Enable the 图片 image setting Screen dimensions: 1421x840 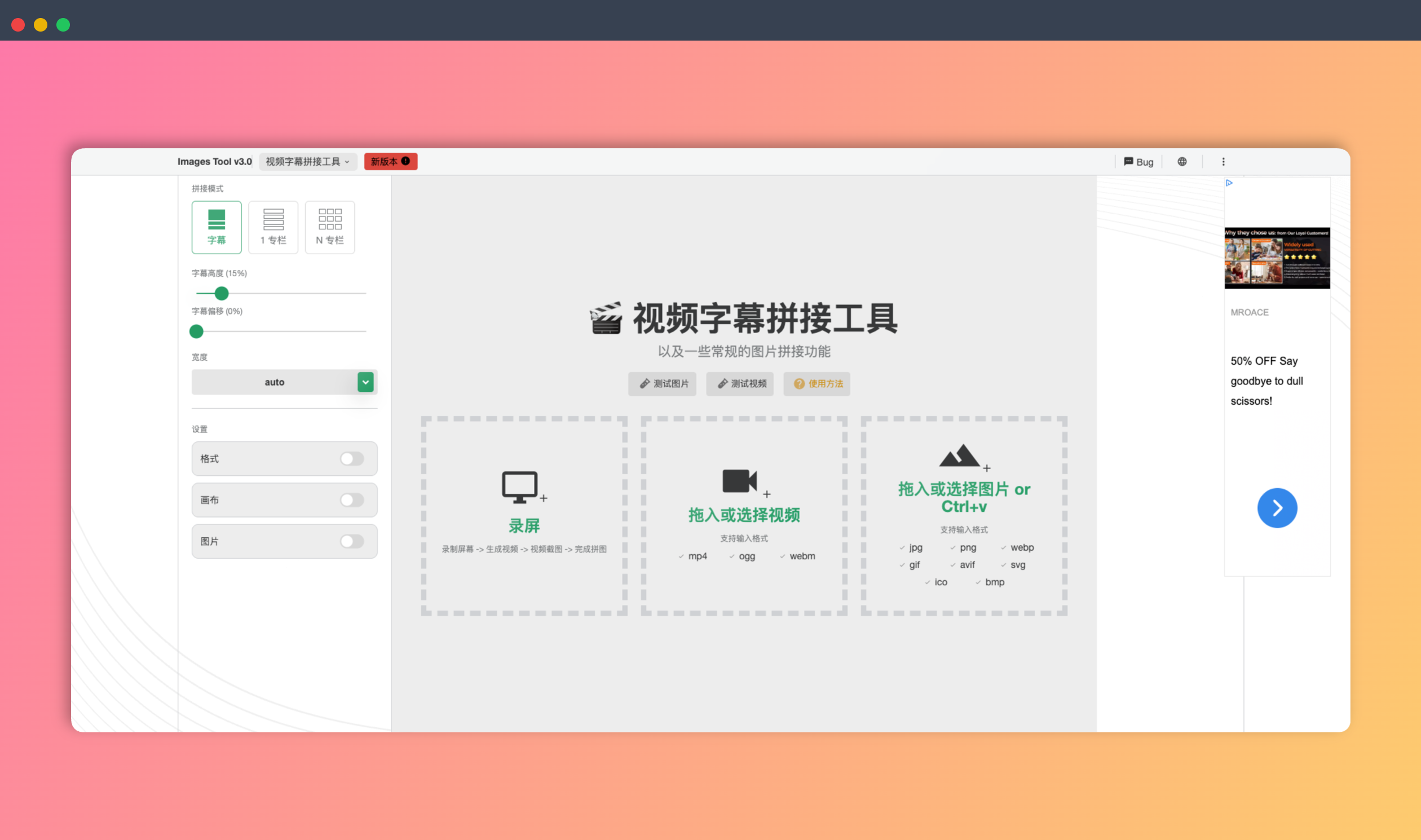pos(351,541)
